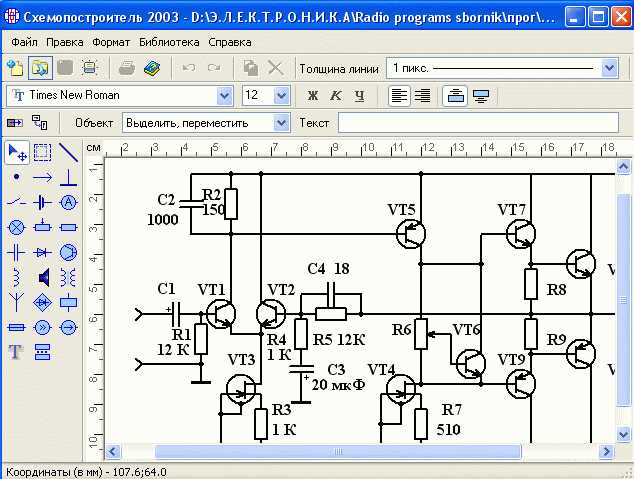Select the capacitor component tool

coord(16,252)
